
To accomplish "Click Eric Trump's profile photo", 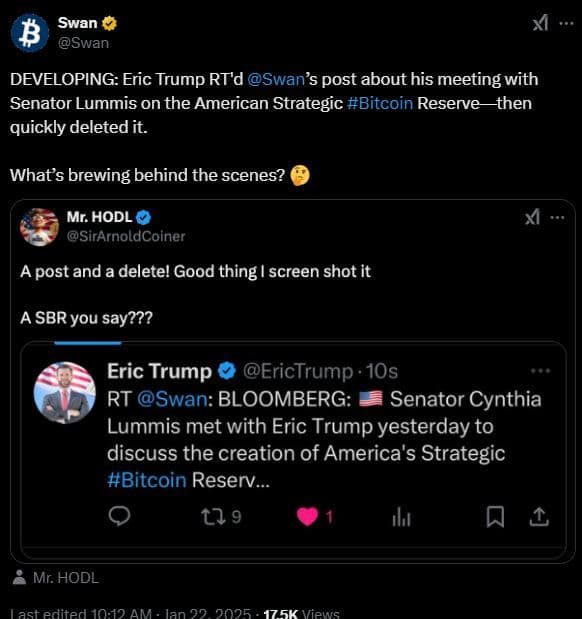I will point(65,393).
